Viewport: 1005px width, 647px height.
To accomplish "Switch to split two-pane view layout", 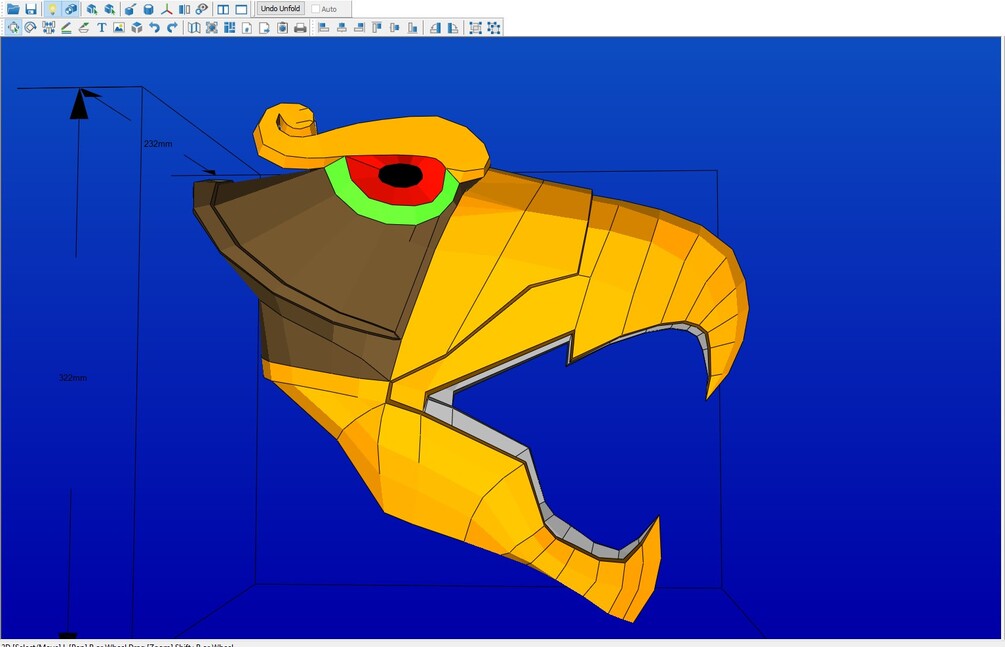I will [223, 9].
